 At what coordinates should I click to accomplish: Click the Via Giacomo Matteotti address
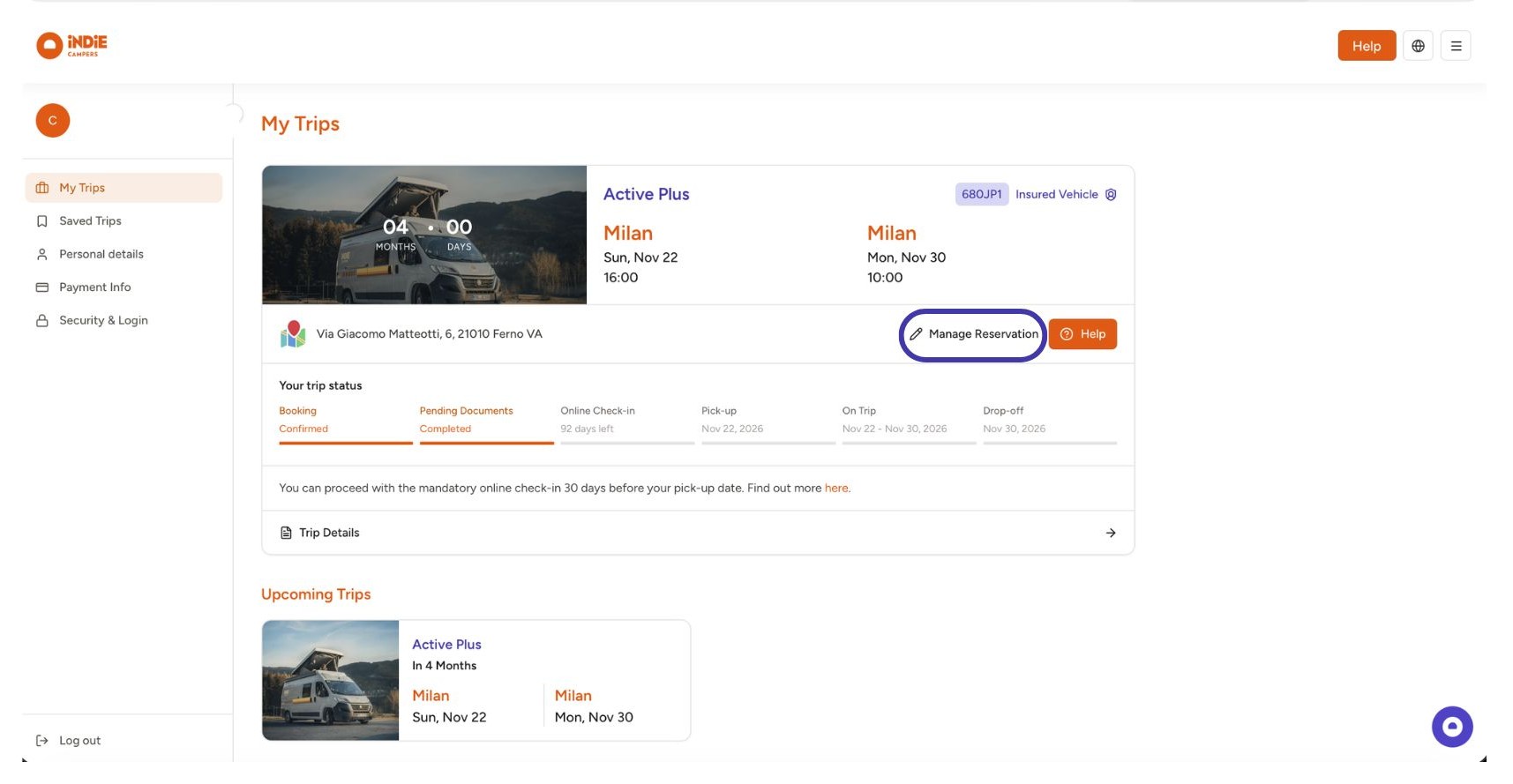(430, 334)
